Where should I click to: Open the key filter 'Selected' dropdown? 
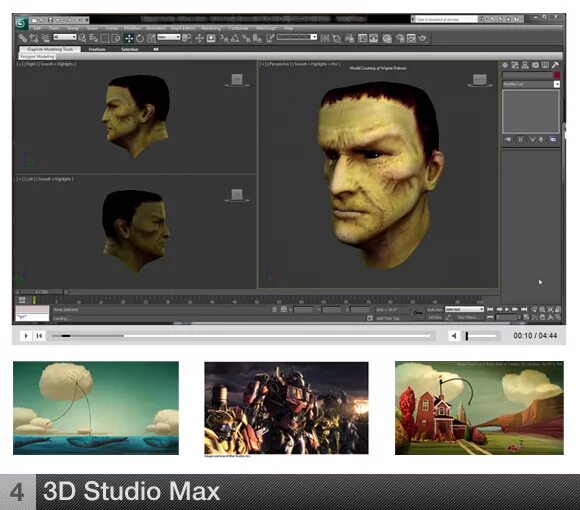click(x=464, y=309)
